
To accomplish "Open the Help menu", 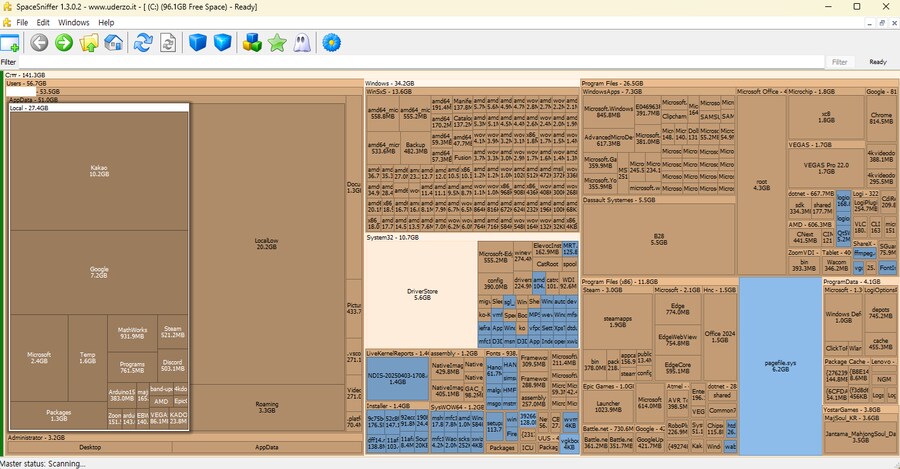I will (x=106, y=22).
